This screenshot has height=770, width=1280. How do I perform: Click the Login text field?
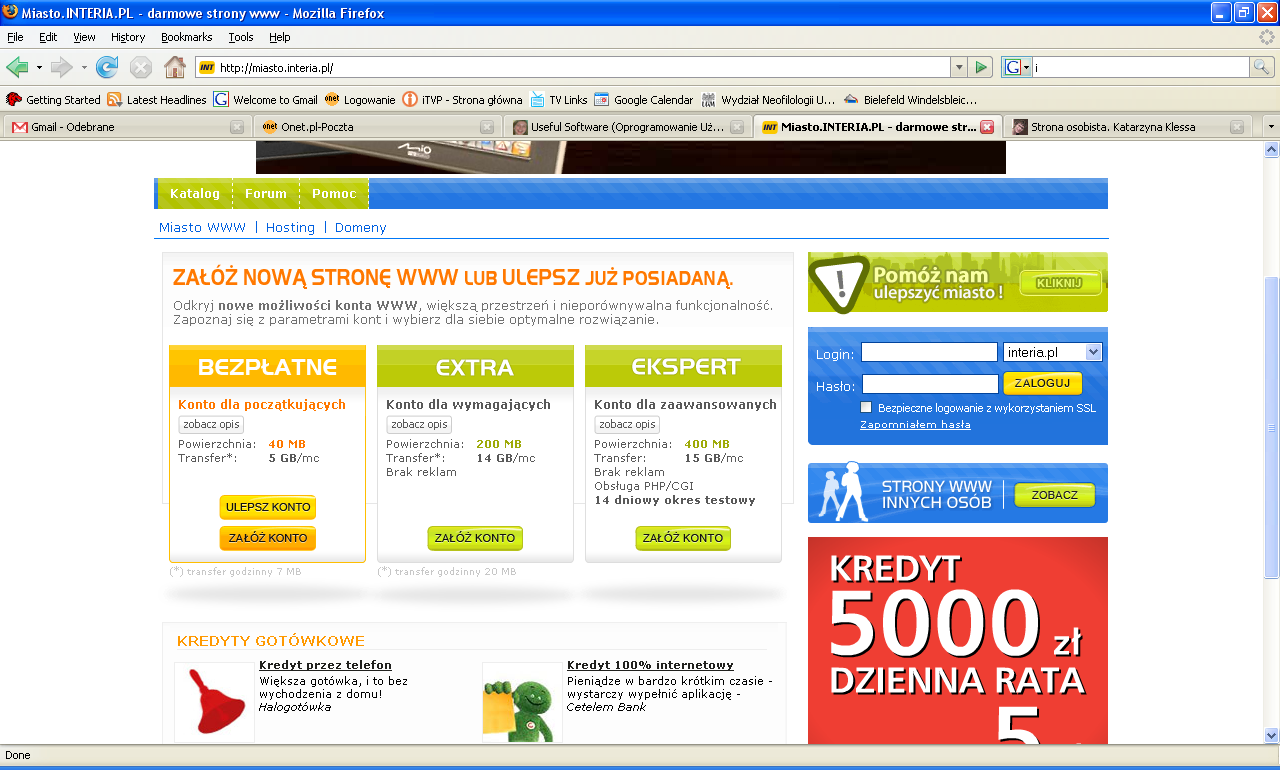coord(929,352)
